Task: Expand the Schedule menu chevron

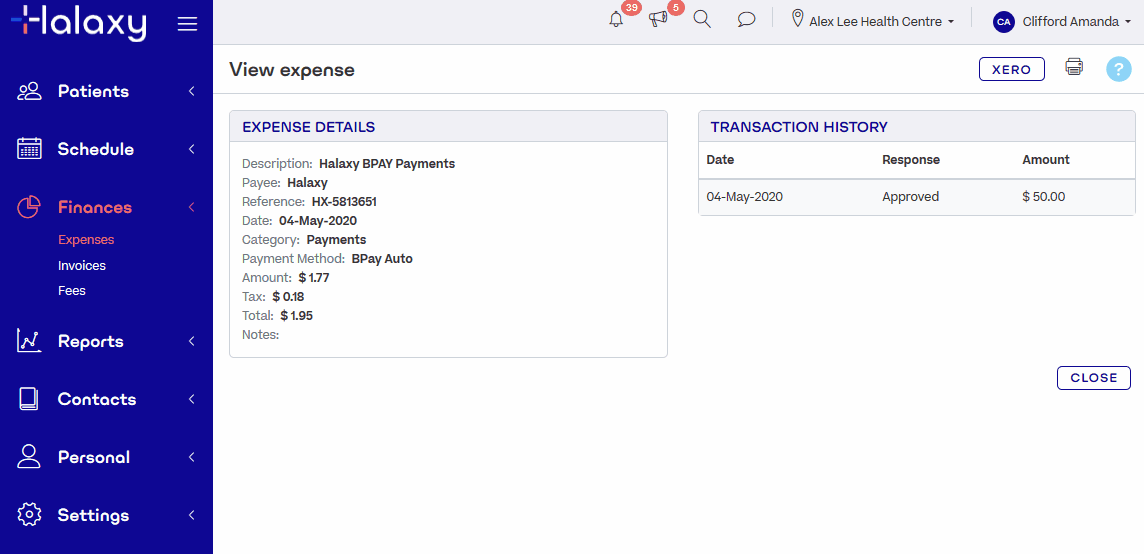Action: (192, 149)
